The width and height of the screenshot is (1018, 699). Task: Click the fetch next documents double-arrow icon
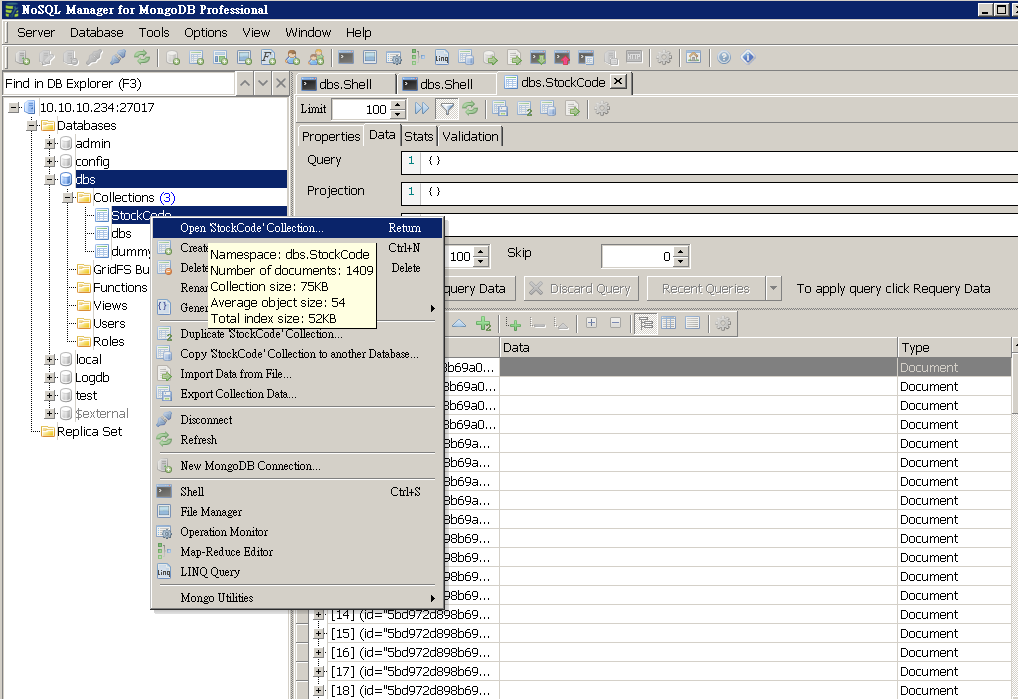pos(422,108)
